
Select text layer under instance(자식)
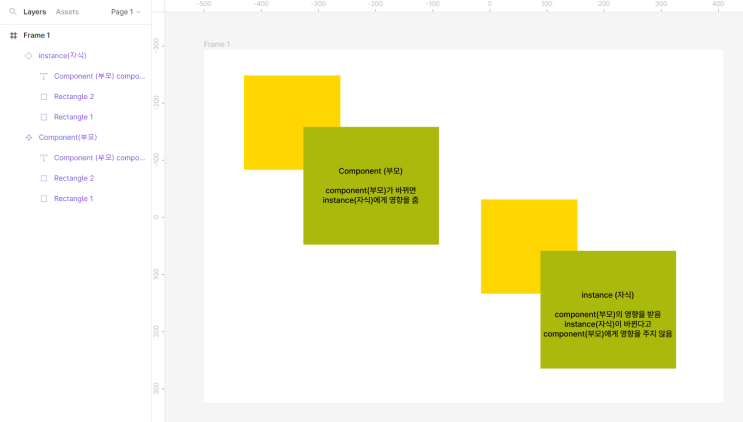click(100, 76)
